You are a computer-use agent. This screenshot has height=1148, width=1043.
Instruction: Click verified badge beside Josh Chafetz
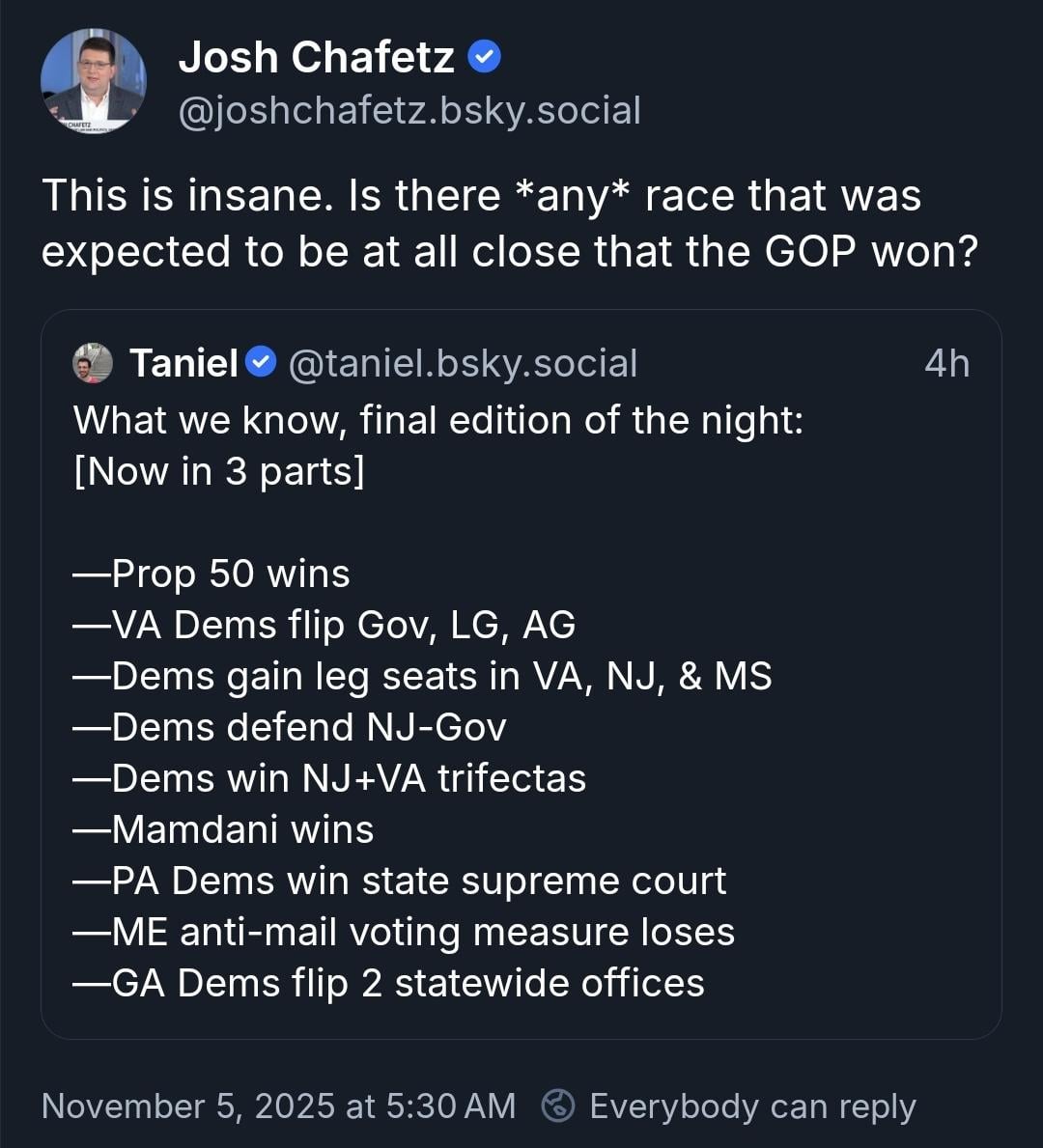coord(484,58)
